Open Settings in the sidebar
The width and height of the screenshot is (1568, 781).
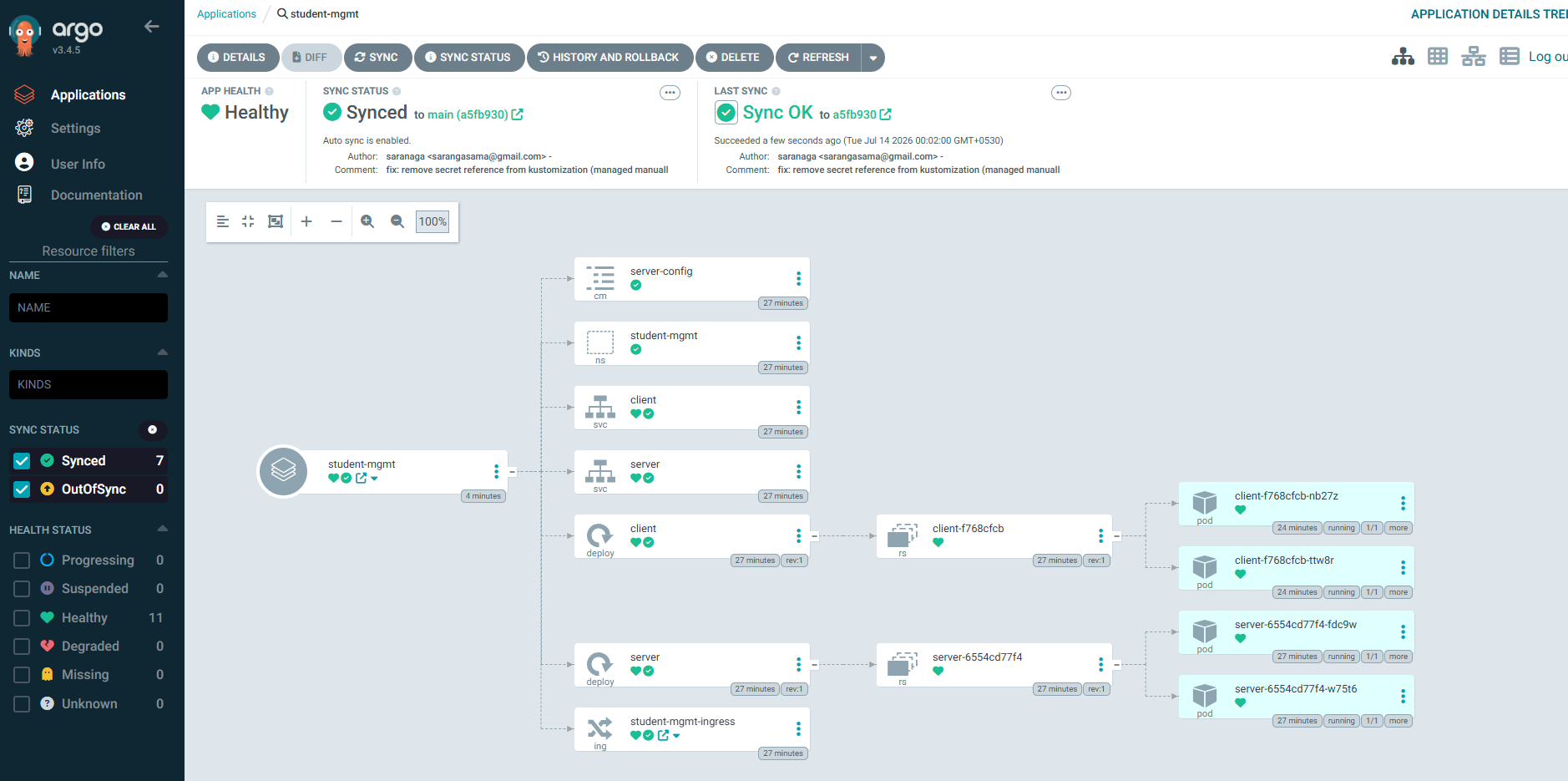coord(75,129)
